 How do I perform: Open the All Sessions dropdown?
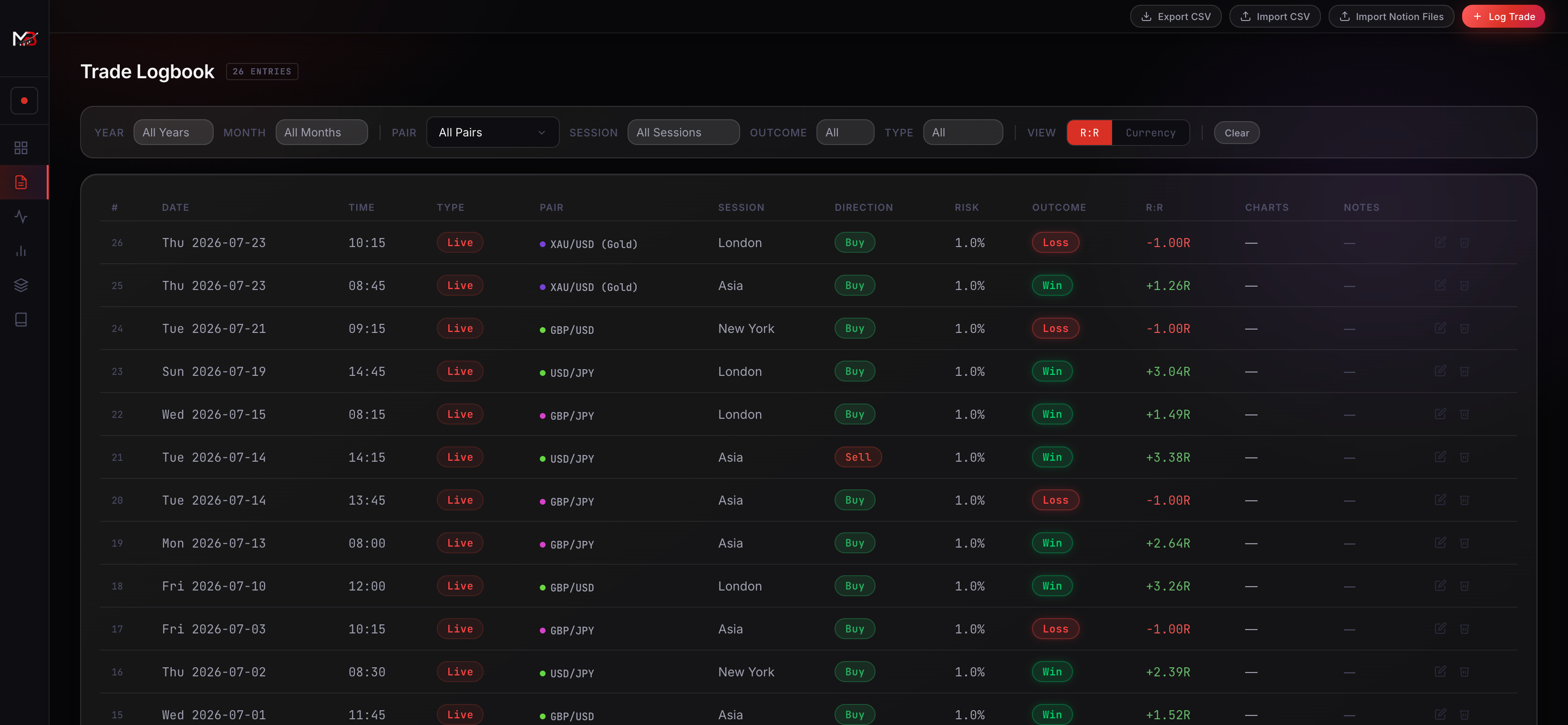[683, 132]
